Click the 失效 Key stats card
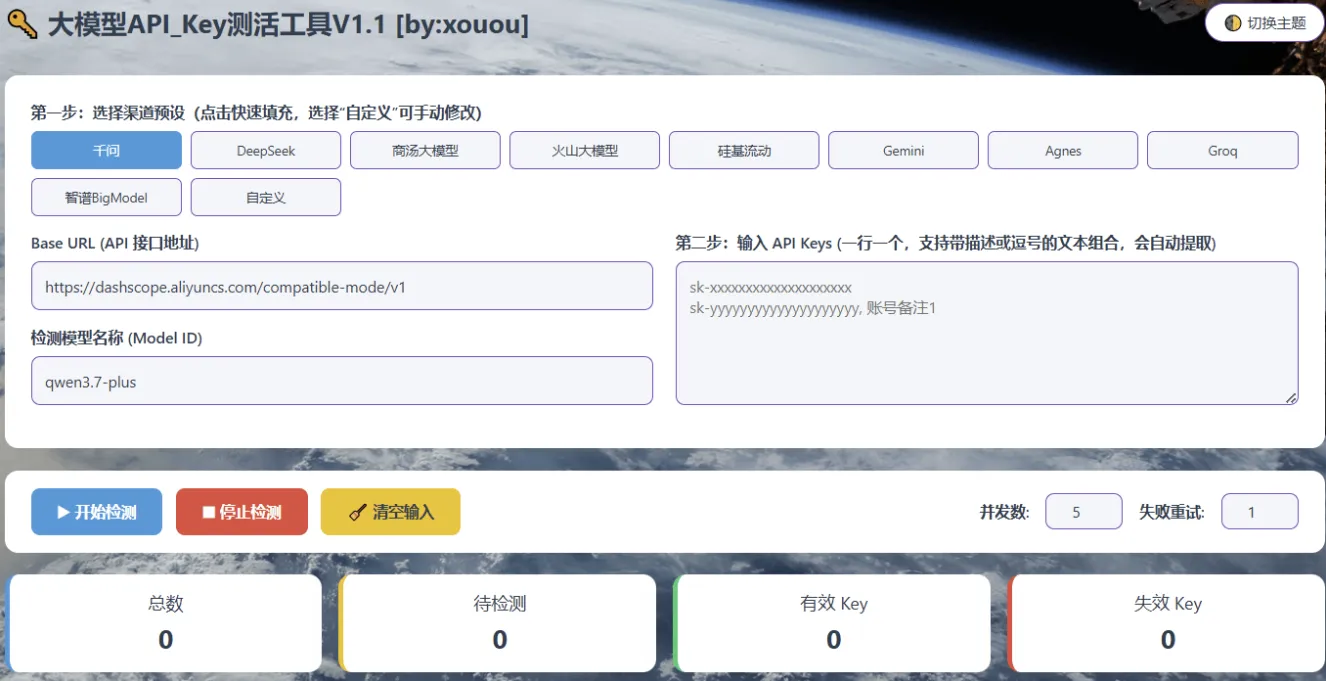The width and height of the screenshot is (1326, 681). (x=1166, y=622)
